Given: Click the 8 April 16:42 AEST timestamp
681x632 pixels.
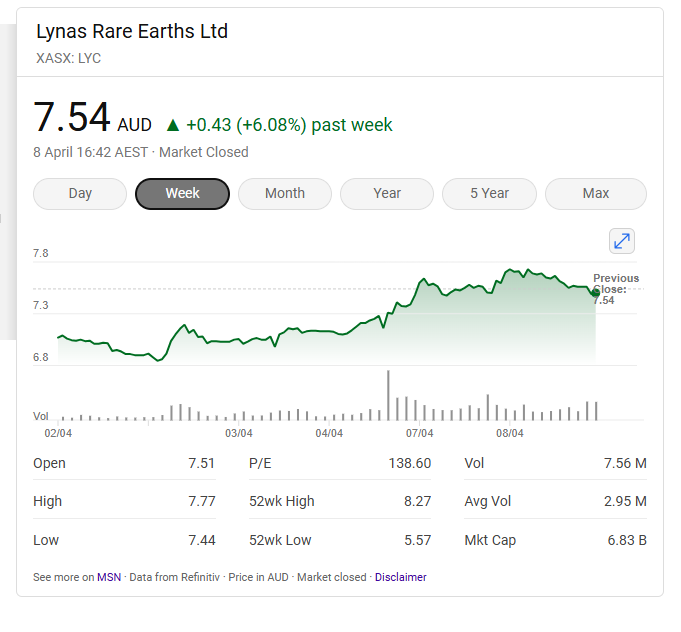Looking at the screenshot, I should (90, 152).
